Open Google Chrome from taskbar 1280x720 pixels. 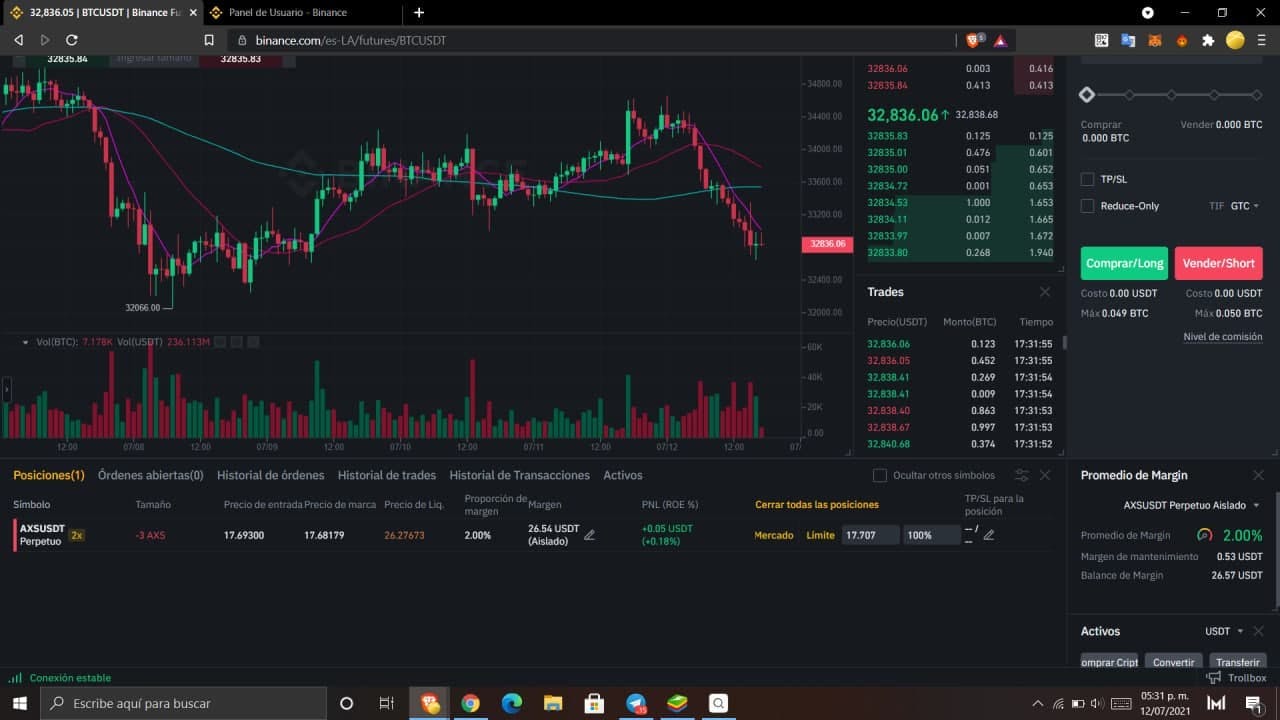(x=470, y=703)
